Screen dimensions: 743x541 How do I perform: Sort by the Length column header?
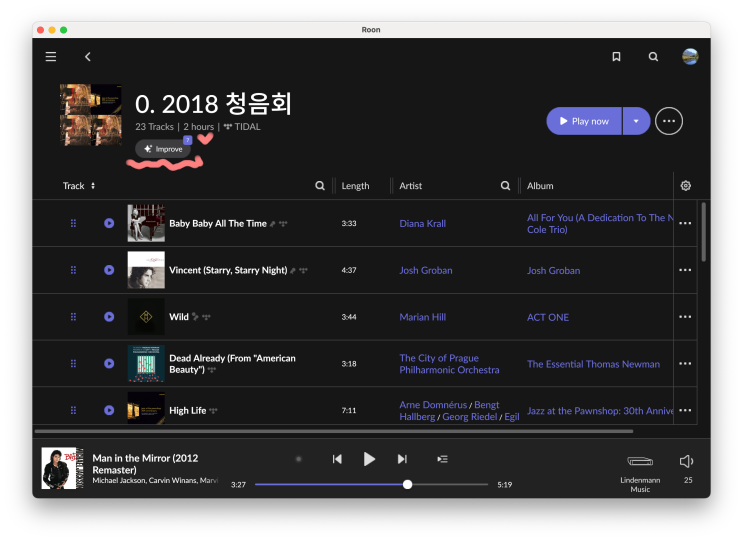(x=355, y=186)
